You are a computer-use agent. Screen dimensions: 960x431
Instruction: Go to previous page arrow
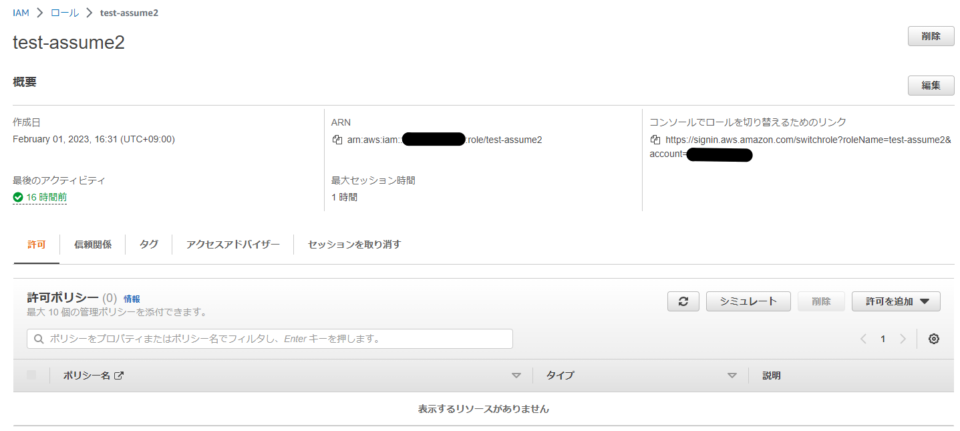coord(863,339)
